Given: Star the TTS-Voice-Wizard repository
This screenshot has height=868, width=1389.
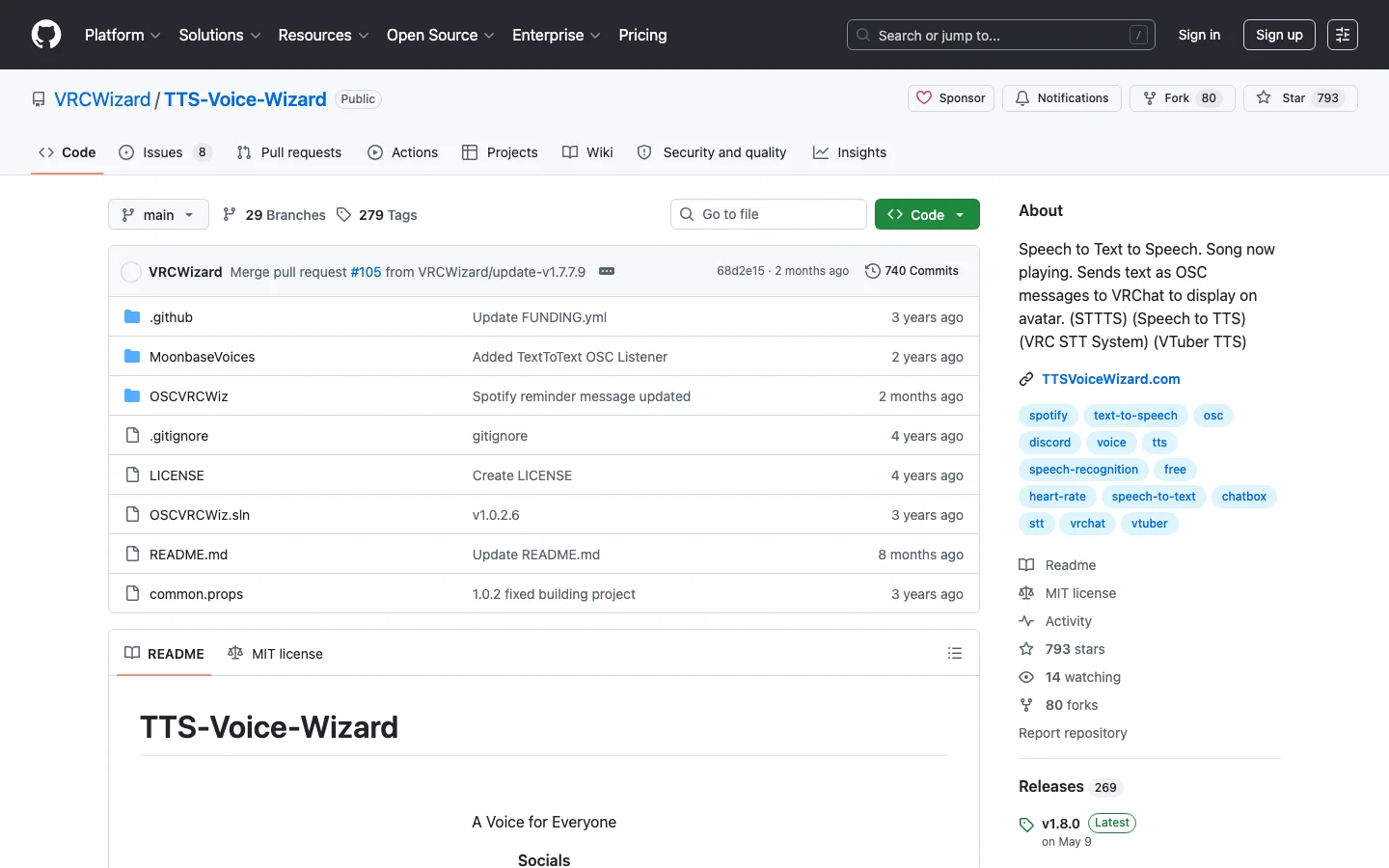Looking at the screenshot, I should (1300, 98).
